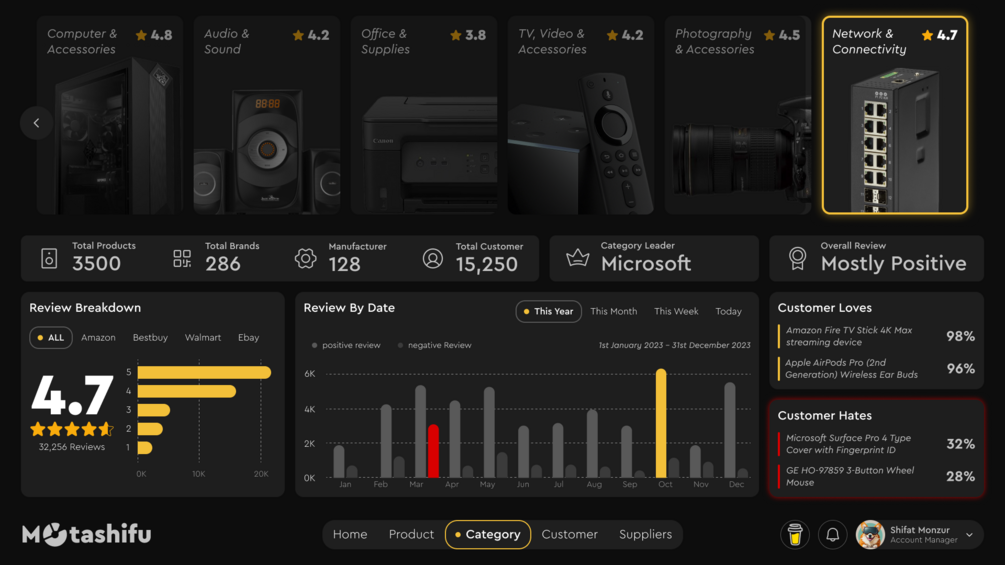Select the ALL source filter
The width and height of the screenshot is (1005, 565).
[51, 338]
